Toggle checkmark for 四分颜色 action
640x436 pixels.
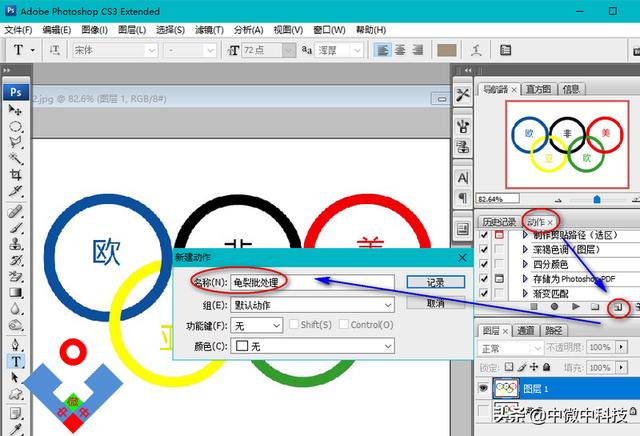click(x=484, y=264)
